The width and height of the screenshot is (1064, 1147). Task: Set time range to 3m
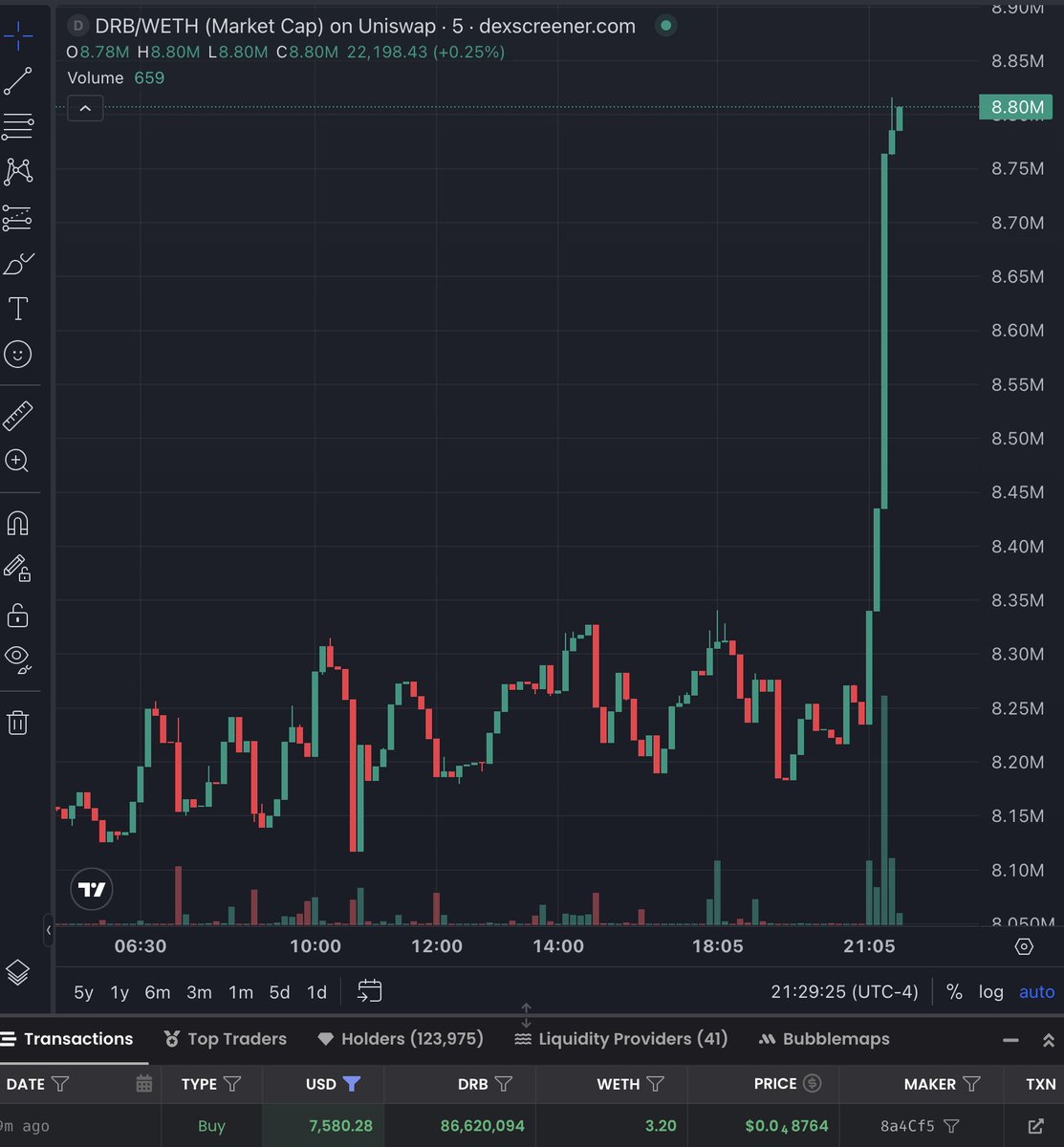[199, 992]
